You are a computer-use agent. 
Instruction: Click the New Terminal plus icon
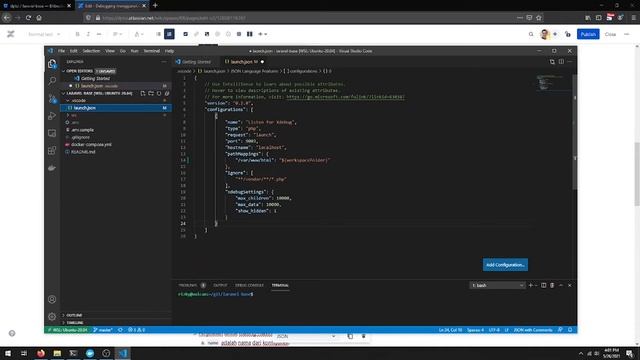click(x=530, y=285)
